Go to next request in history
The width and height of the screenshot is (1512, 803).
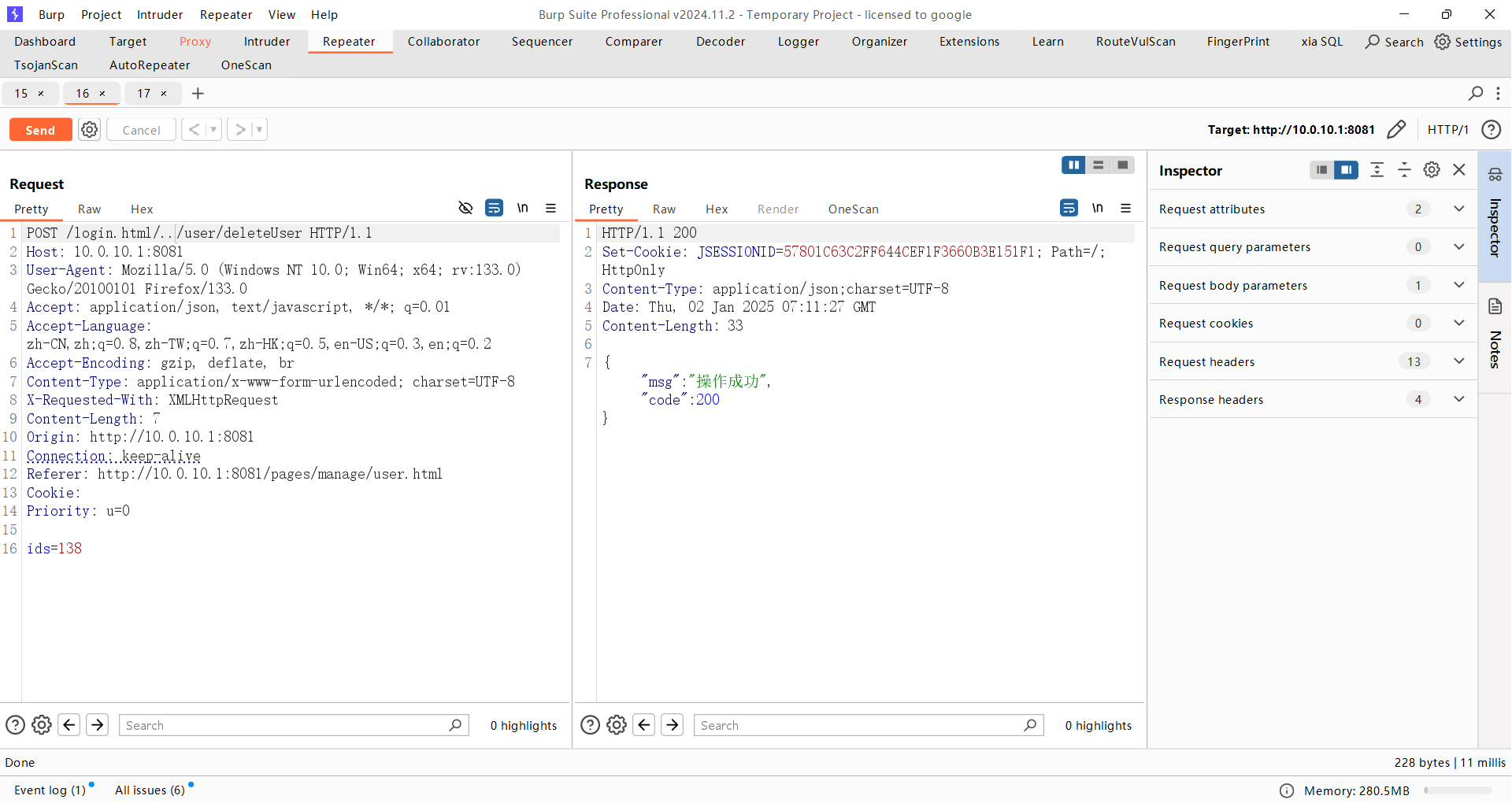pyautogui.click(x=240, y=130)
